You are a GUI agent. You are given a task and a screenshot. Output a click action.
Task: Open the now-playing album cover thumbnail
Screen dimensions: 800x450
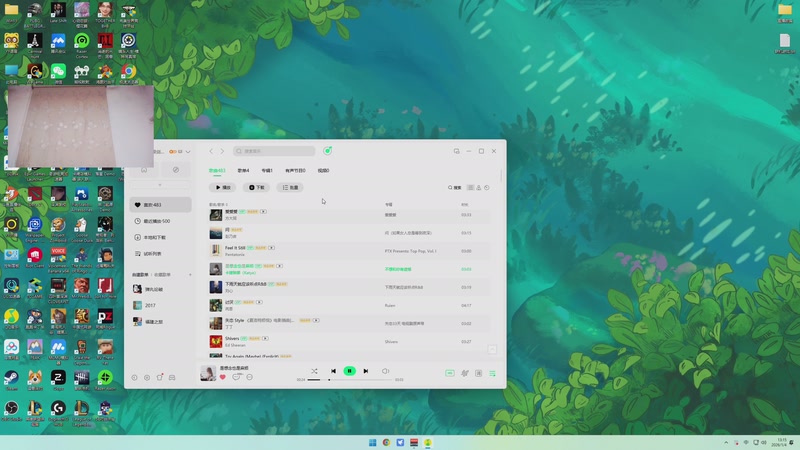[208, 373]
